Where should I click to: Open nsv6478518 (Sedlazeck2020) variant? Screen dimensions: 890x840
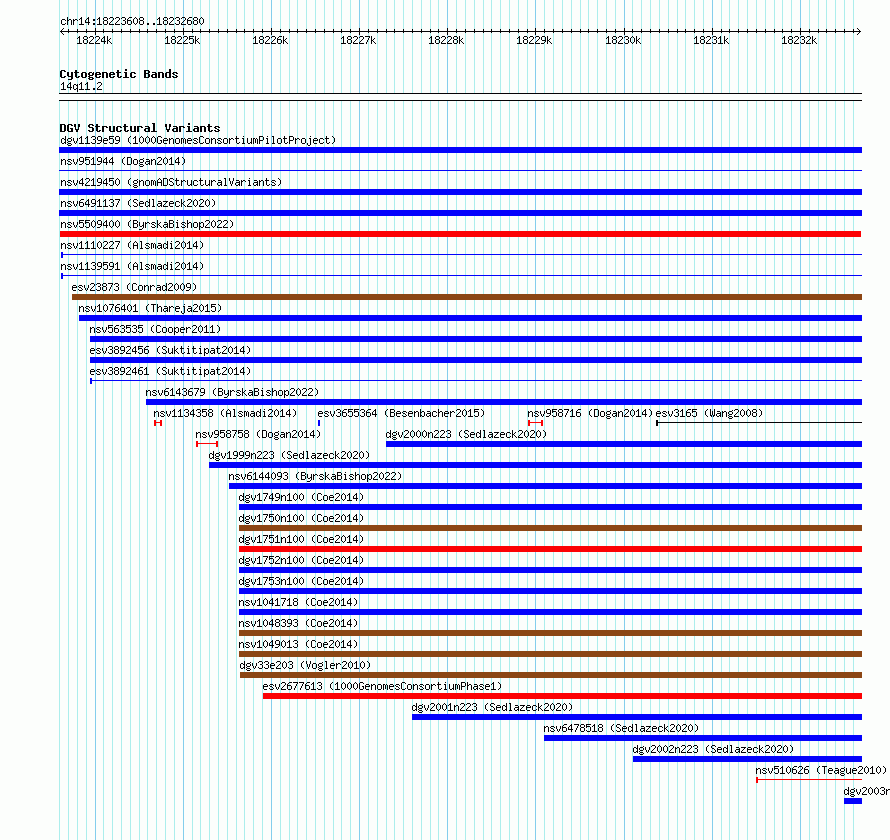(x=621, y=728)
